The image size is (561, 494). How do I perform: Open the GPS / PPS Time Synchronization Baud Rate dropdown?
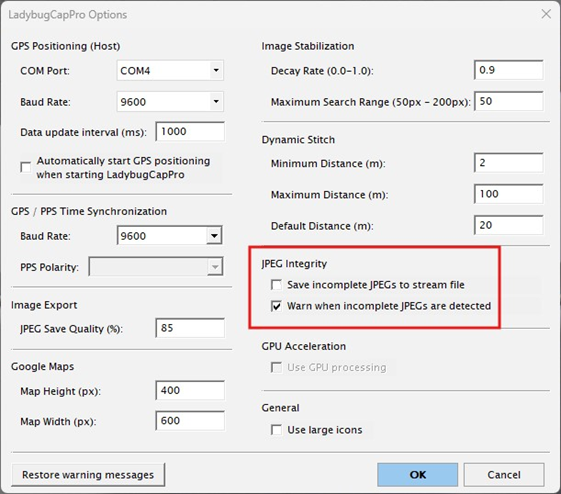[x=170, y=235]
